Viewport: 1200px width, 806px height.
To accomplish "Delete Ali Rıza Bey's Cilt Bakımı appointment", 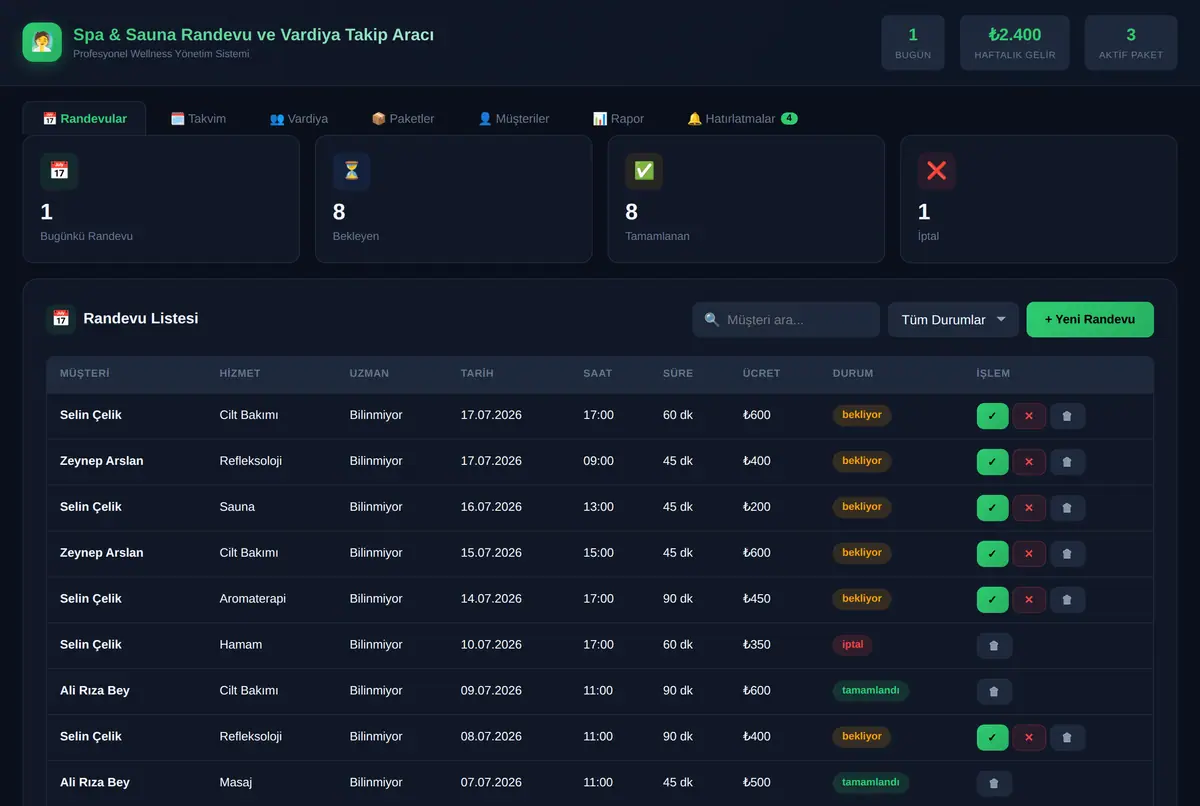I will (x=994, y=692).
